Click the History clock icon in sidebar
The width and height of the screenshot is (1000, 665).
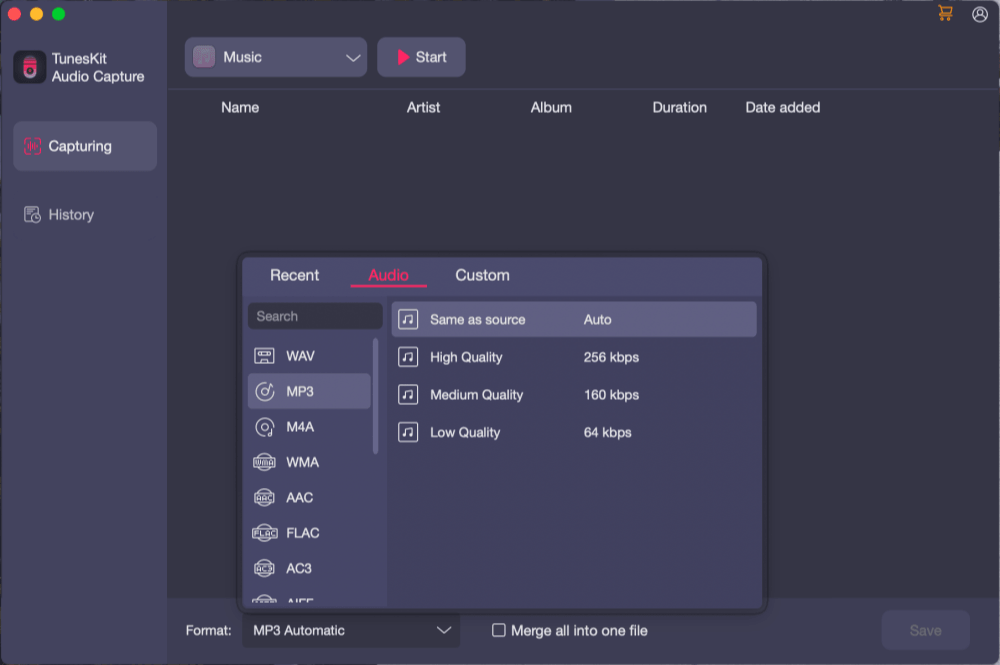click(x=32, y=215)
